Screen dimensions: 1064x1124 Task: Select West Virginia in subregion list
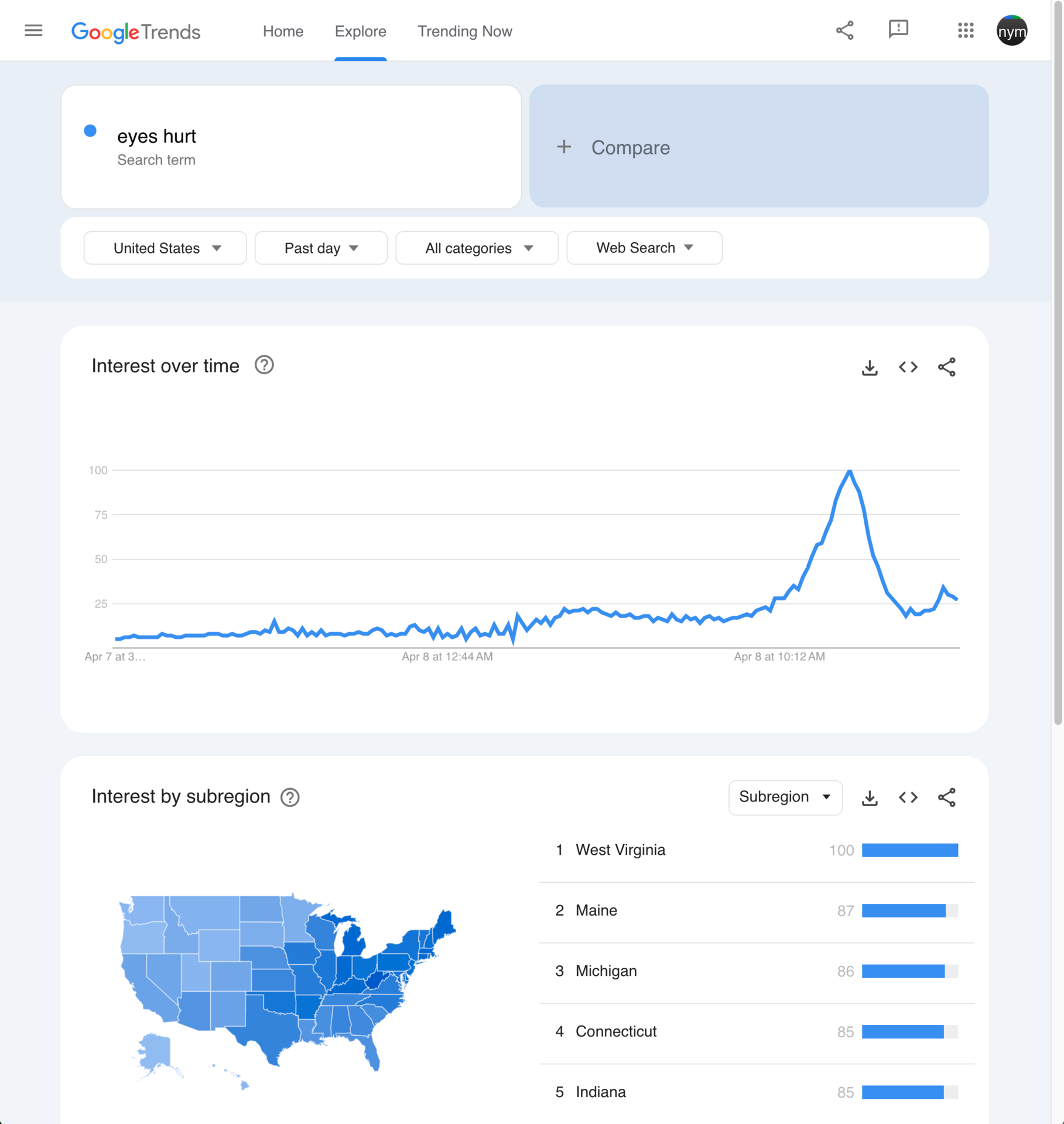[757, 850]
